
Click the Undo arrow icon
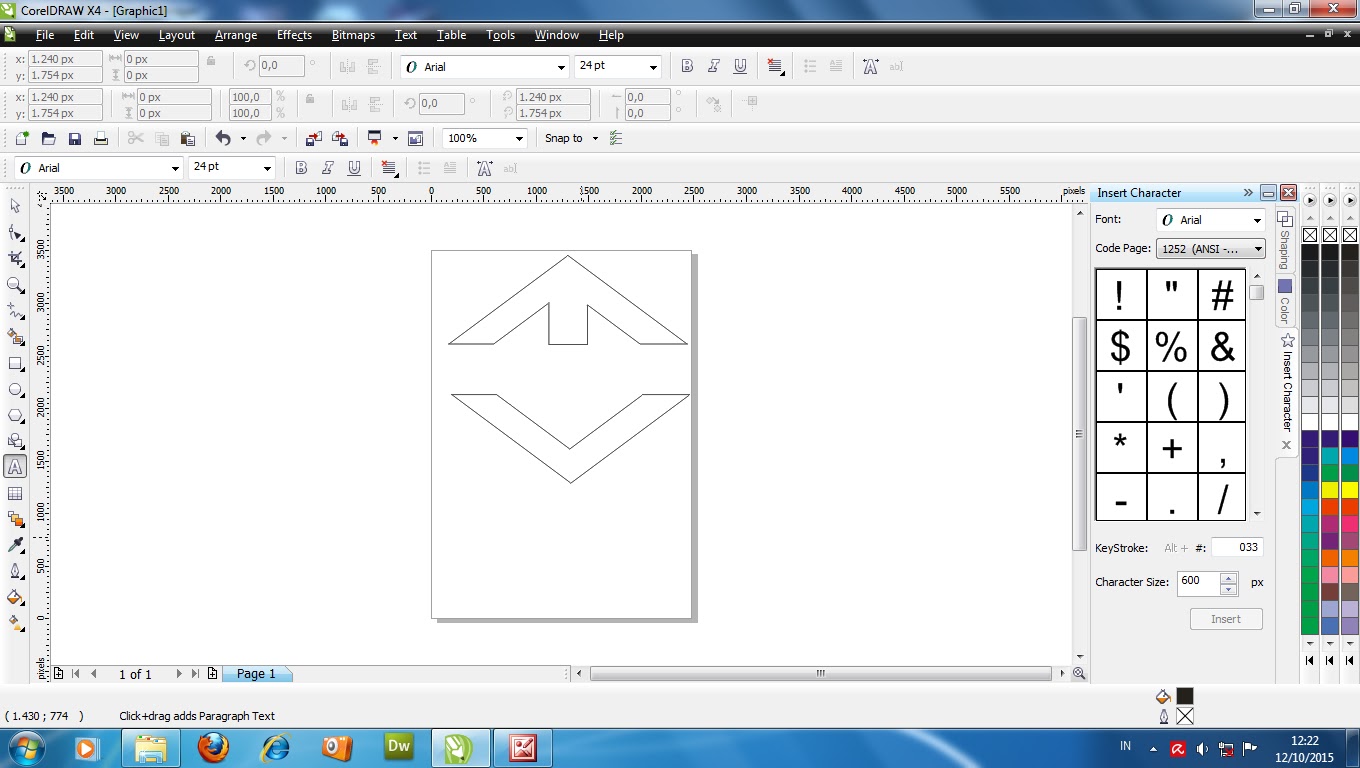223,138
